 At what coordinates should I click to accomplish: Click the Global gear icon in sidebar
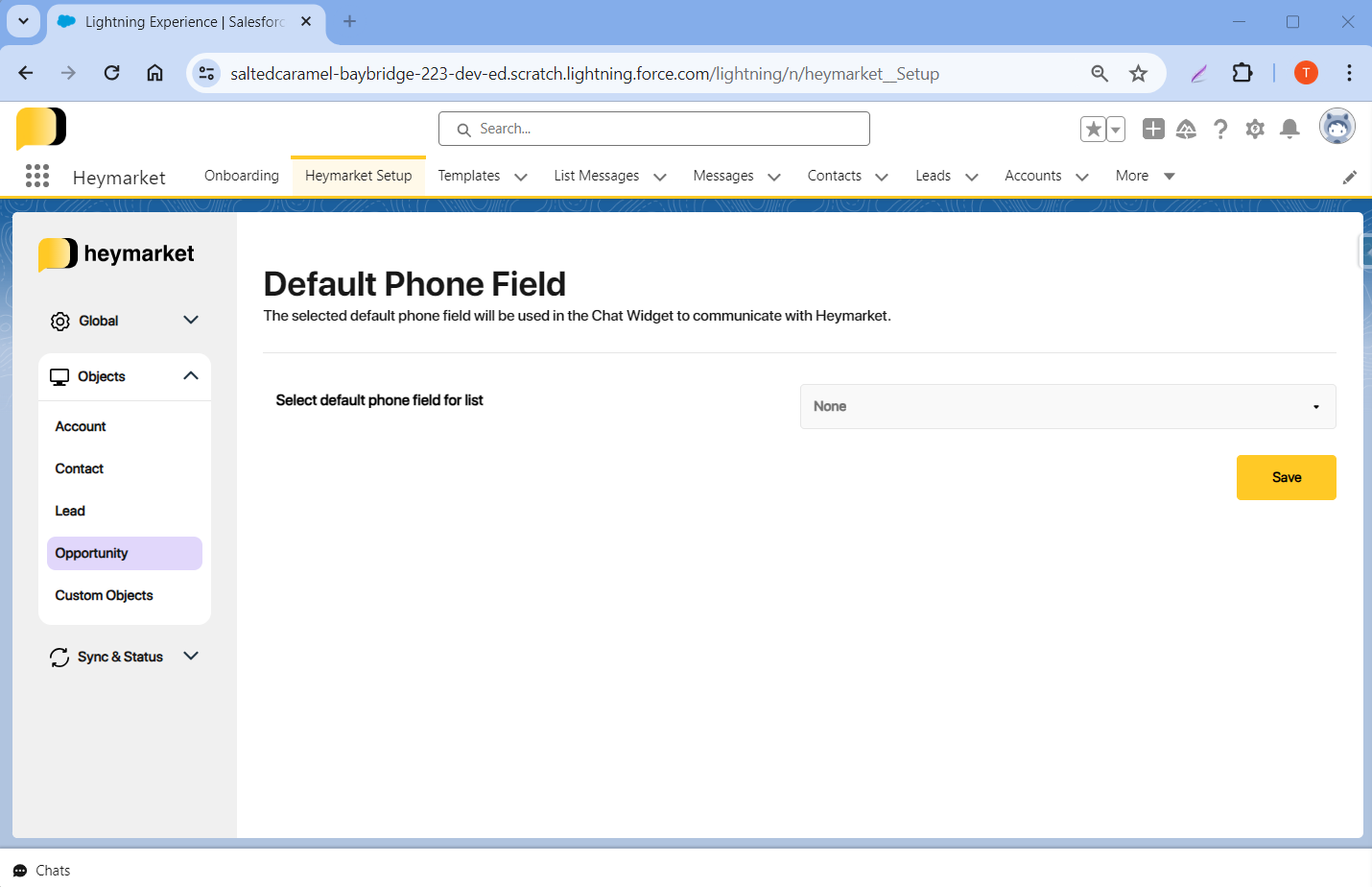coord(60,322)
